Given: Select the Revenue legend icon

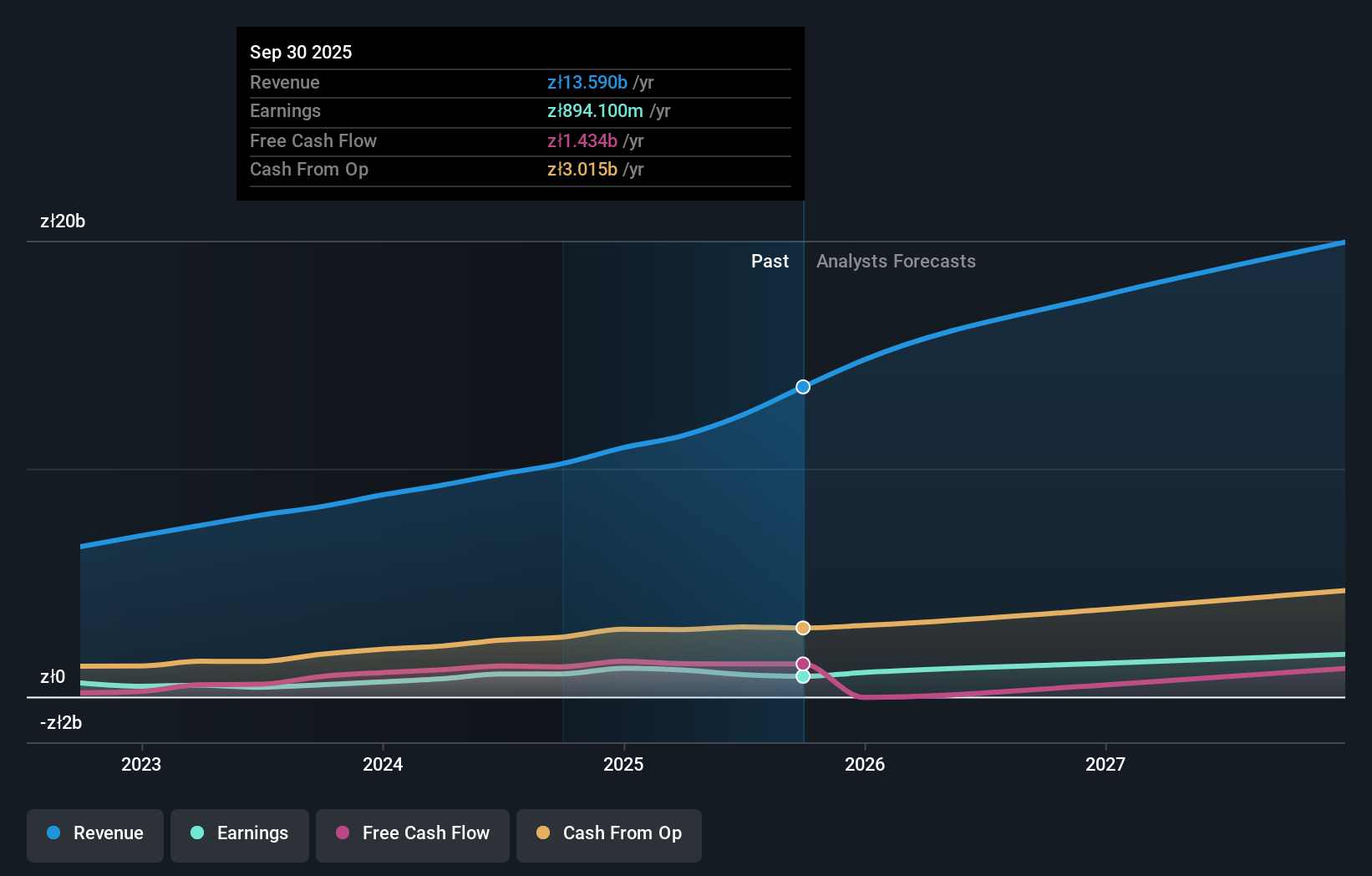Looking at the screenshot, I should pyautogui.click(x=53, y=833).
